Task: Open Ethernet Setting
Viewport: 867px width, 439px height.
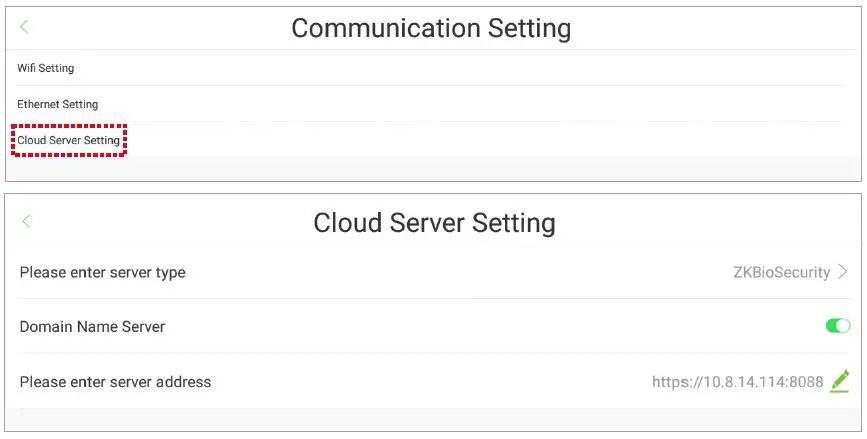Action: (57, 104)
